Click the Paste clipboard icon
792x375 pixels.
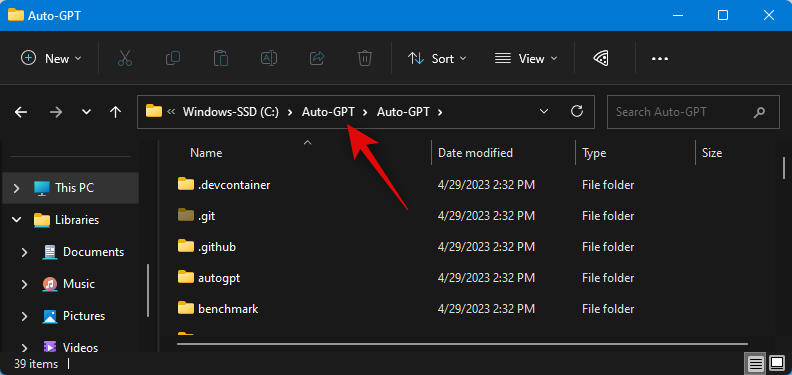pyautogui.click(x=221, y=59)
